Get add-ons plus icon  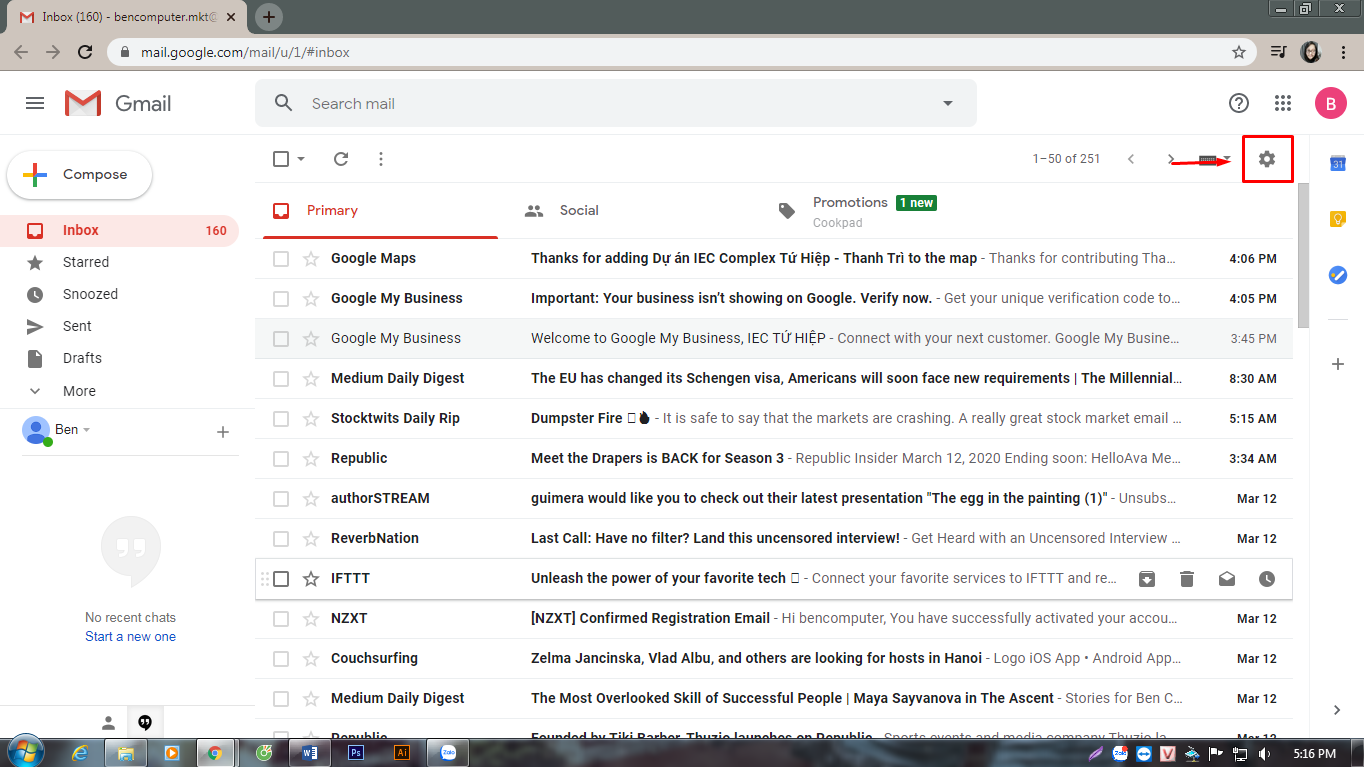tap(1338, 364)
